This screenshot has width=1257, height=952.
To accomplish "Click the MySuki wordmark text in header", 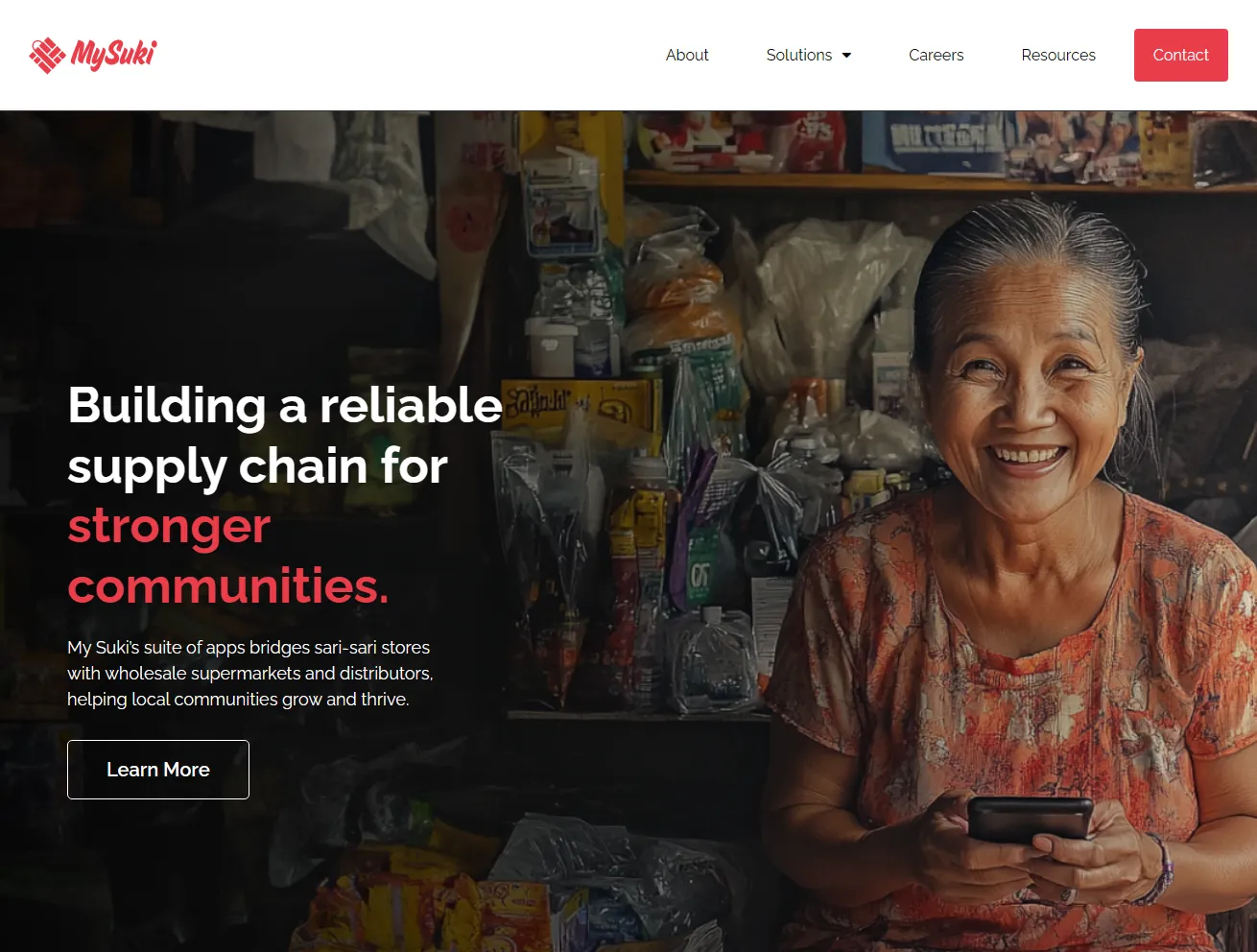I will pyautogui.click(x=113, y=55).
